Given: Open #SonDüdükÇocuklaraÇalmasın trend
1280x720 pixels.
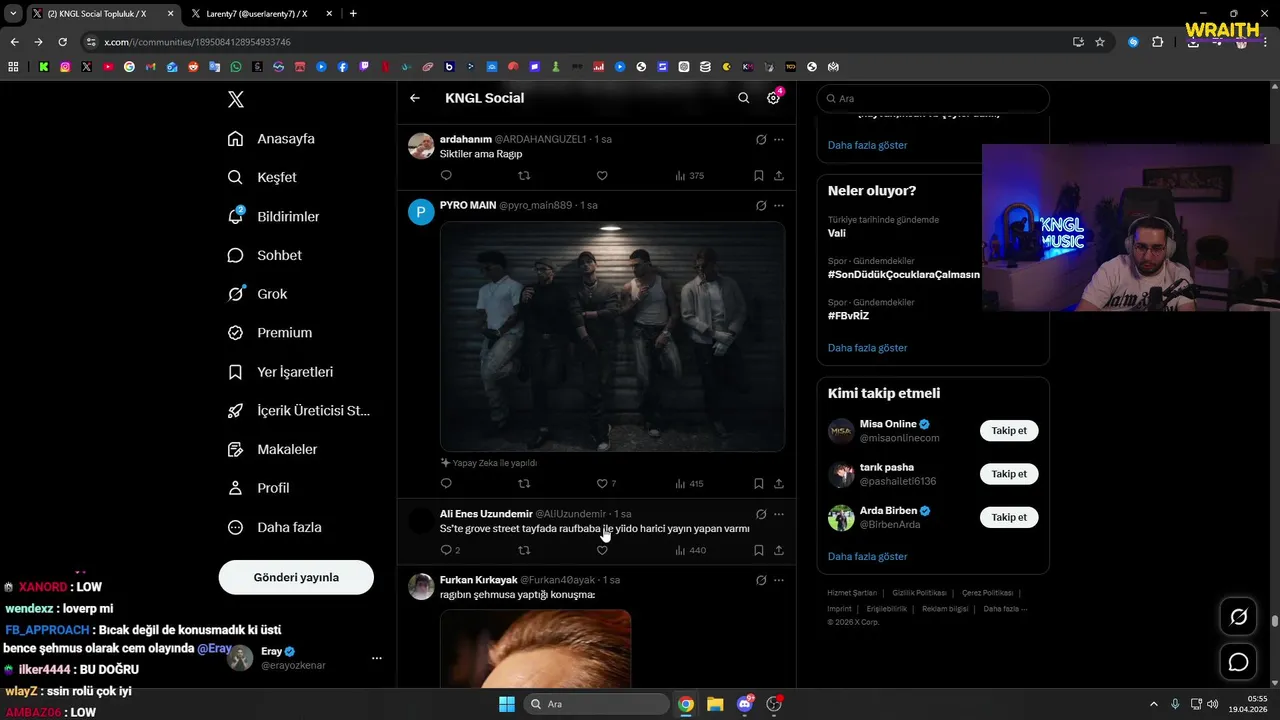Looking at the screenshot, I should (x=904, y=274).
